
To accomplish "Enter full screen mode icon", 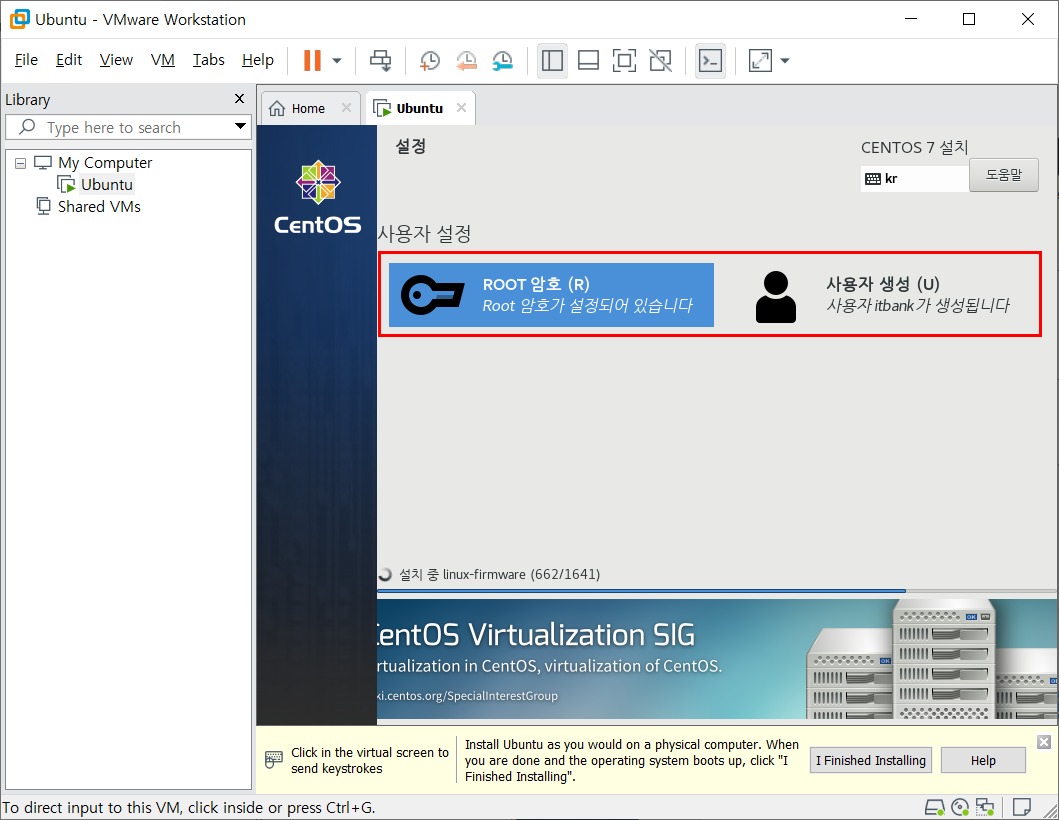I will click(x=624, y=61).
